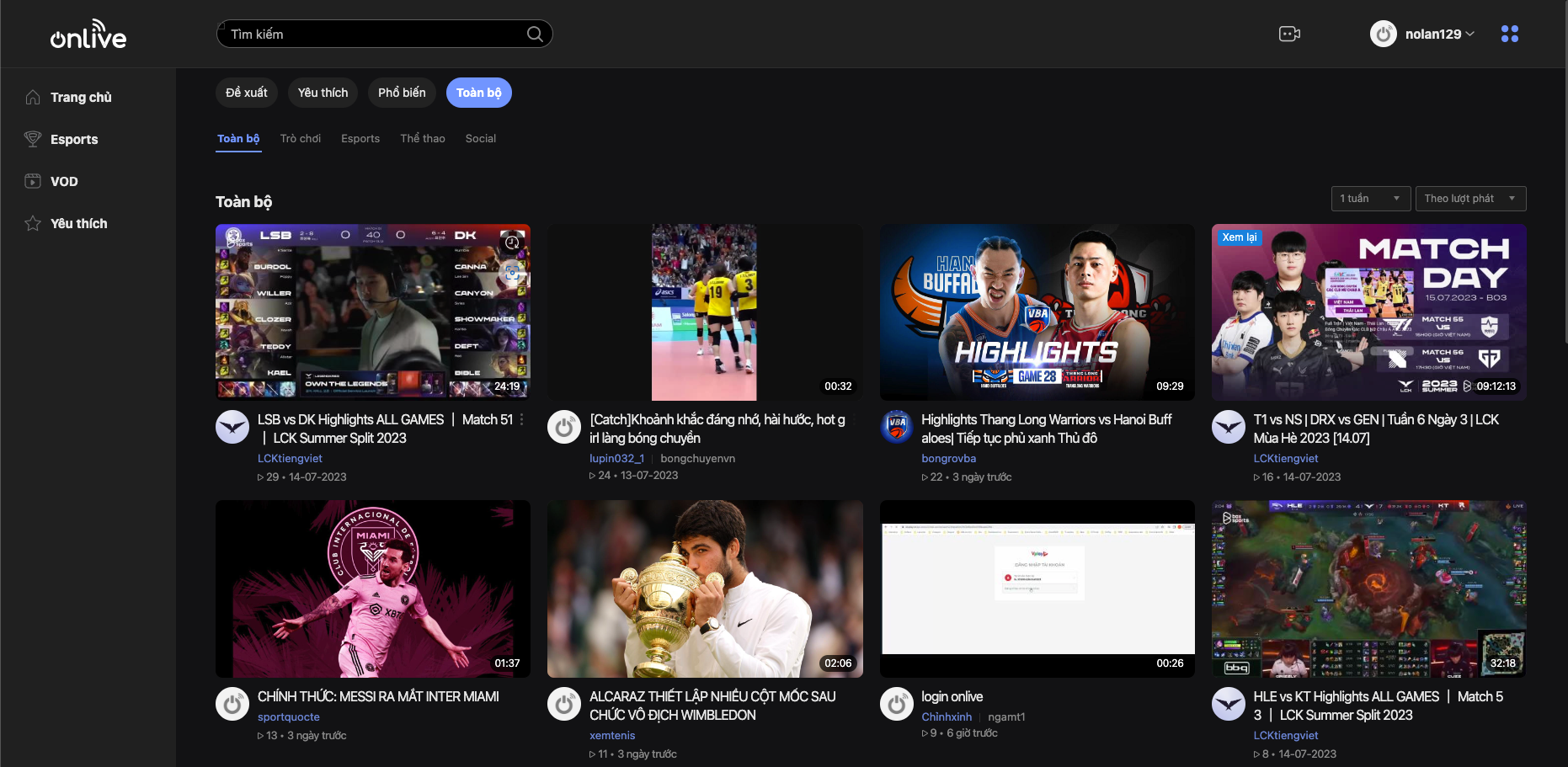Image resolution: width=1568 pixels, height=767 pixels.
Task: Click the Onlive logo
Action: (88, 34)
